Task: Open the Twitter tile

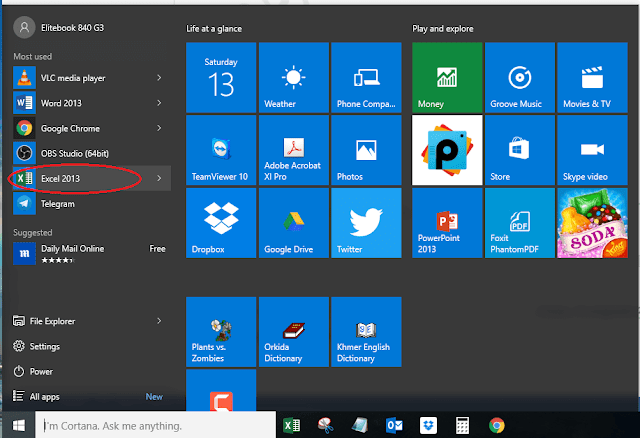Action: [x=366, y=222]
